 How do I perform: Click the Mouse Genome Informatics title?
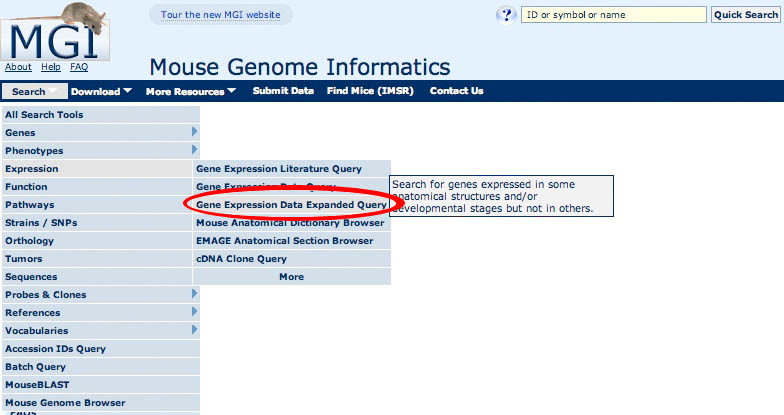(300, 67)
